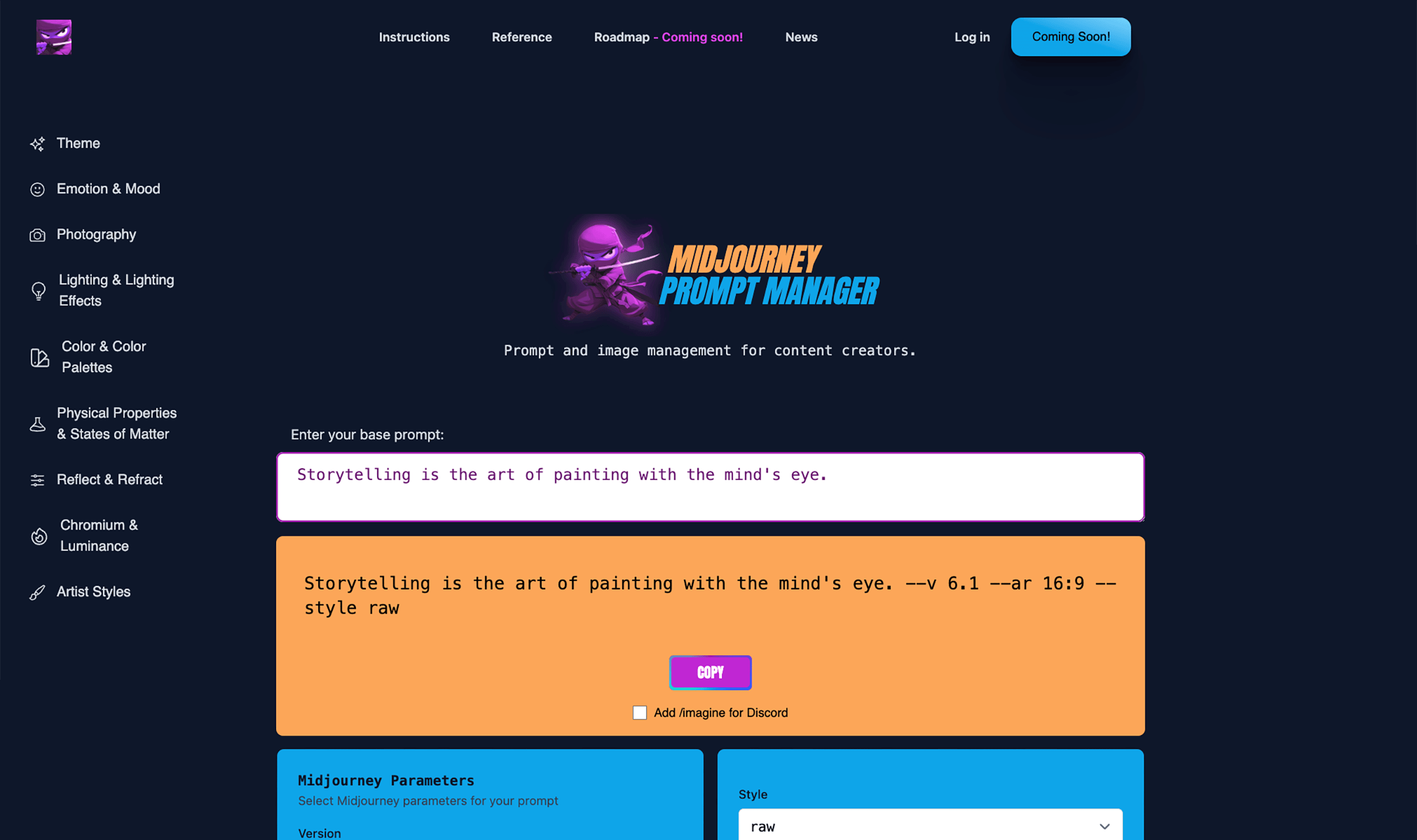Click the Artist Styles sidebar icon
The width and height of the screenshot is (1417, 840).
[37, 591]
